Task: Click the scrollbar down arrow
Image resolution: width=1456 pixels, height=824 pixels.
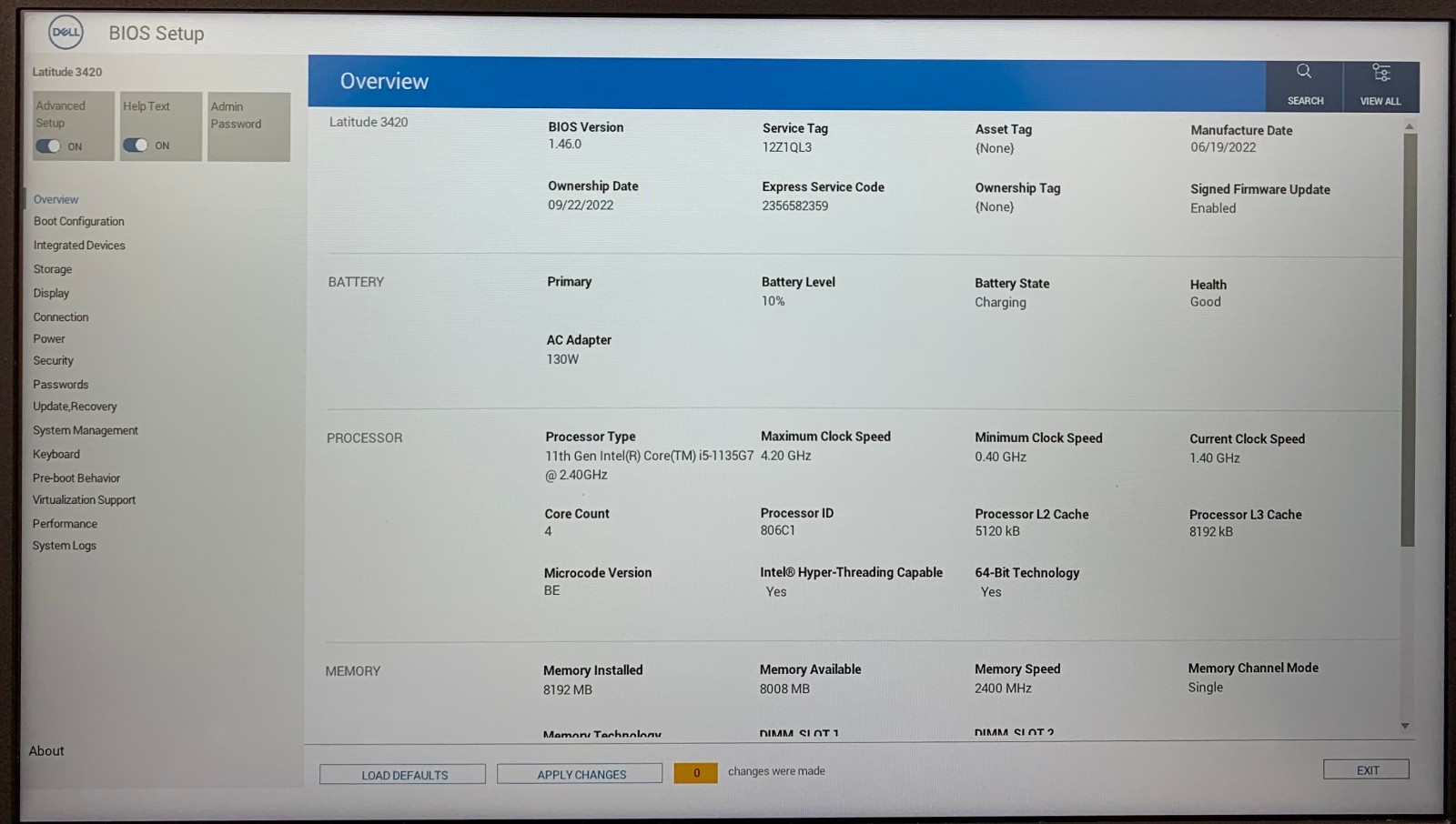Action: (1405, 726)
